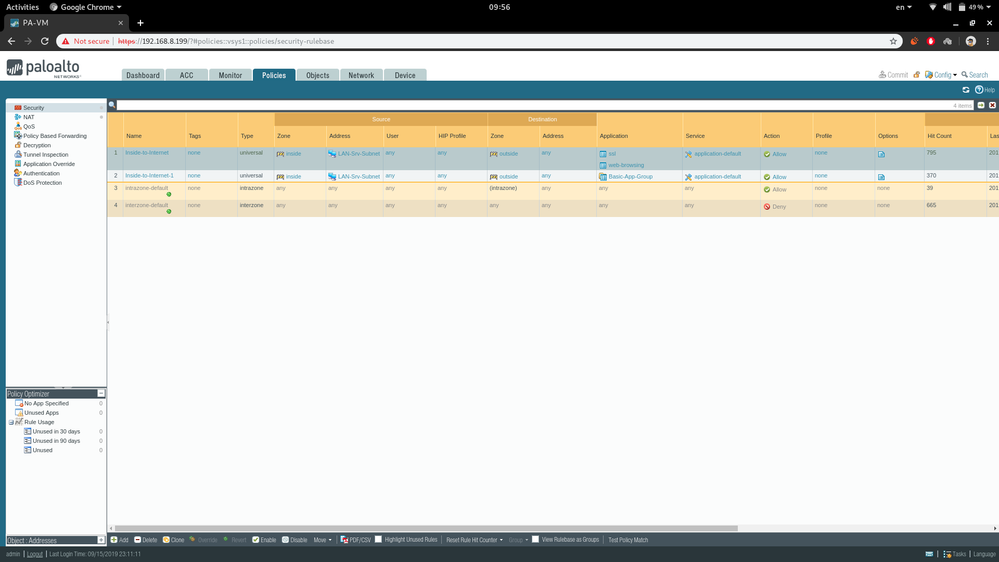
Task: Open the Move dropdown
Action: tap(322, 540)
